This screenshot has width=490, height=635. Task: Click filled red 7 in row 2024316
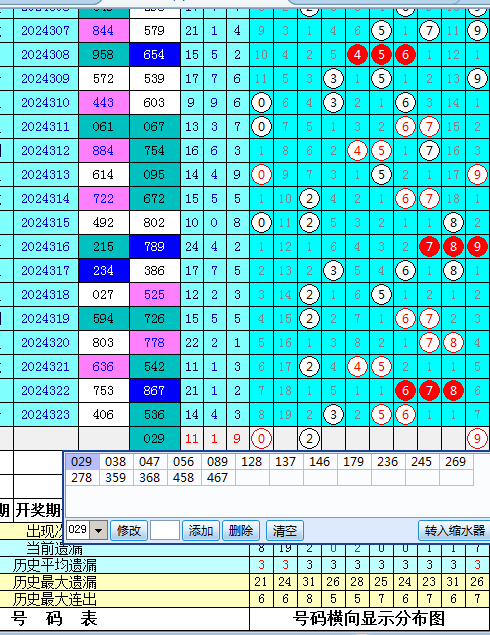429,247
